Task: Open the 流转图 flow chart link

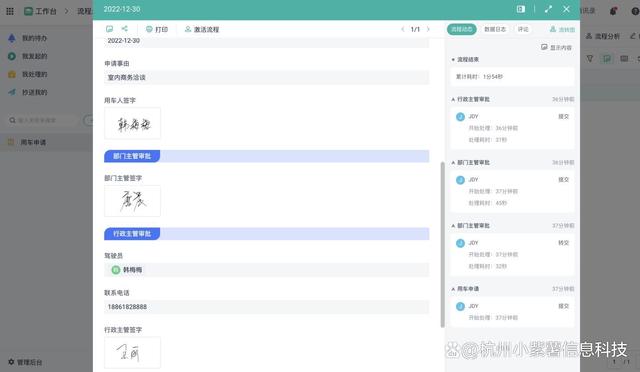Action: click(x=562, y=29)
